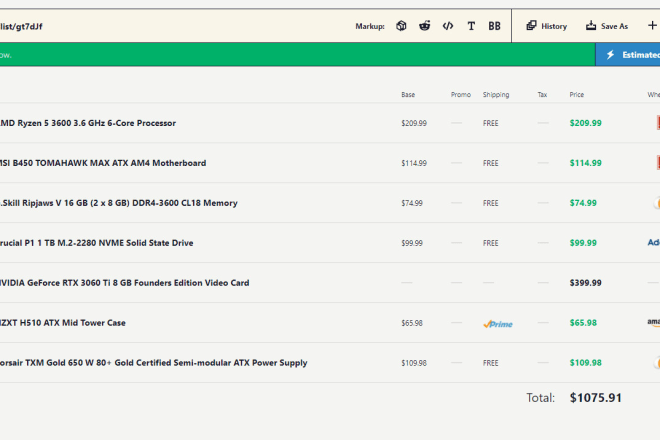Click the Amazon Prime shipping badge
Screen dimensions: 660x440
pos(498,324)
